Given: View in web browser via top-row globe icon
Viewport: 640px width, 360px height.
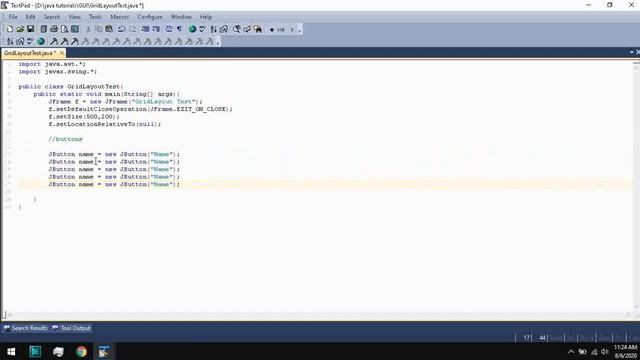Looking at the screenshot, I should click(192, 29).
